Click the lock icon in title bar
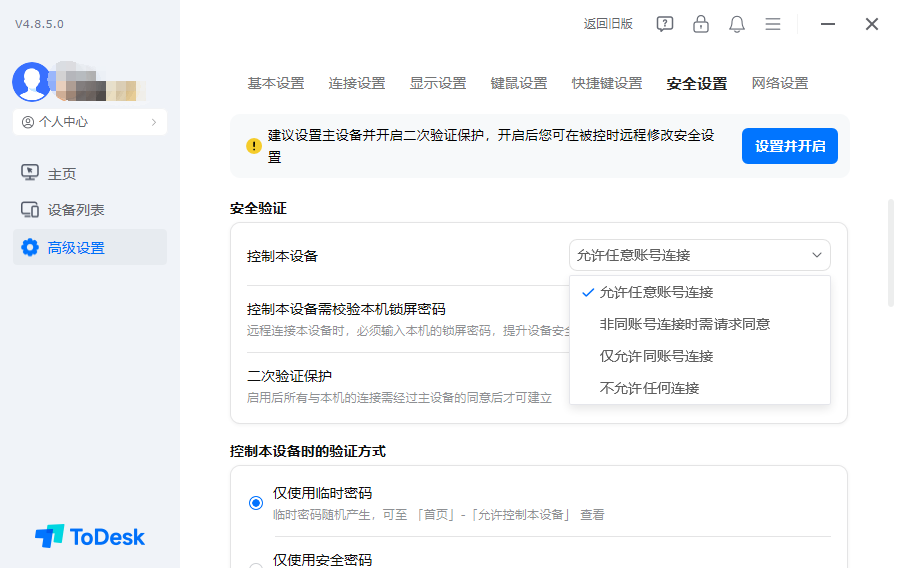Screen dimensions: 900x568 tap(701, 24)
